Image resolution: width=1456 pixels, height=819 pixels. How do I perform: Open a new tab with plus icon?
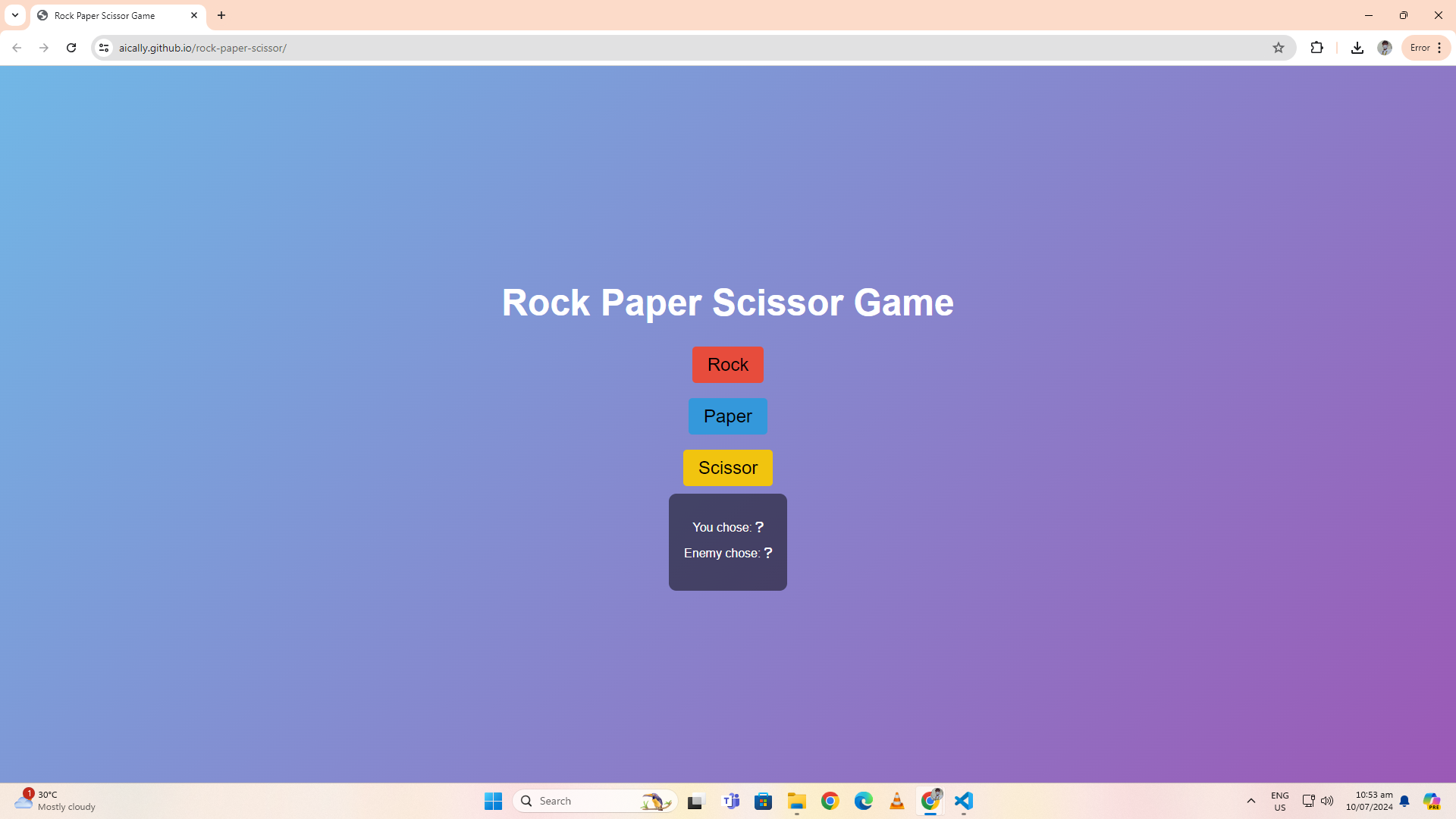point(221,15)
